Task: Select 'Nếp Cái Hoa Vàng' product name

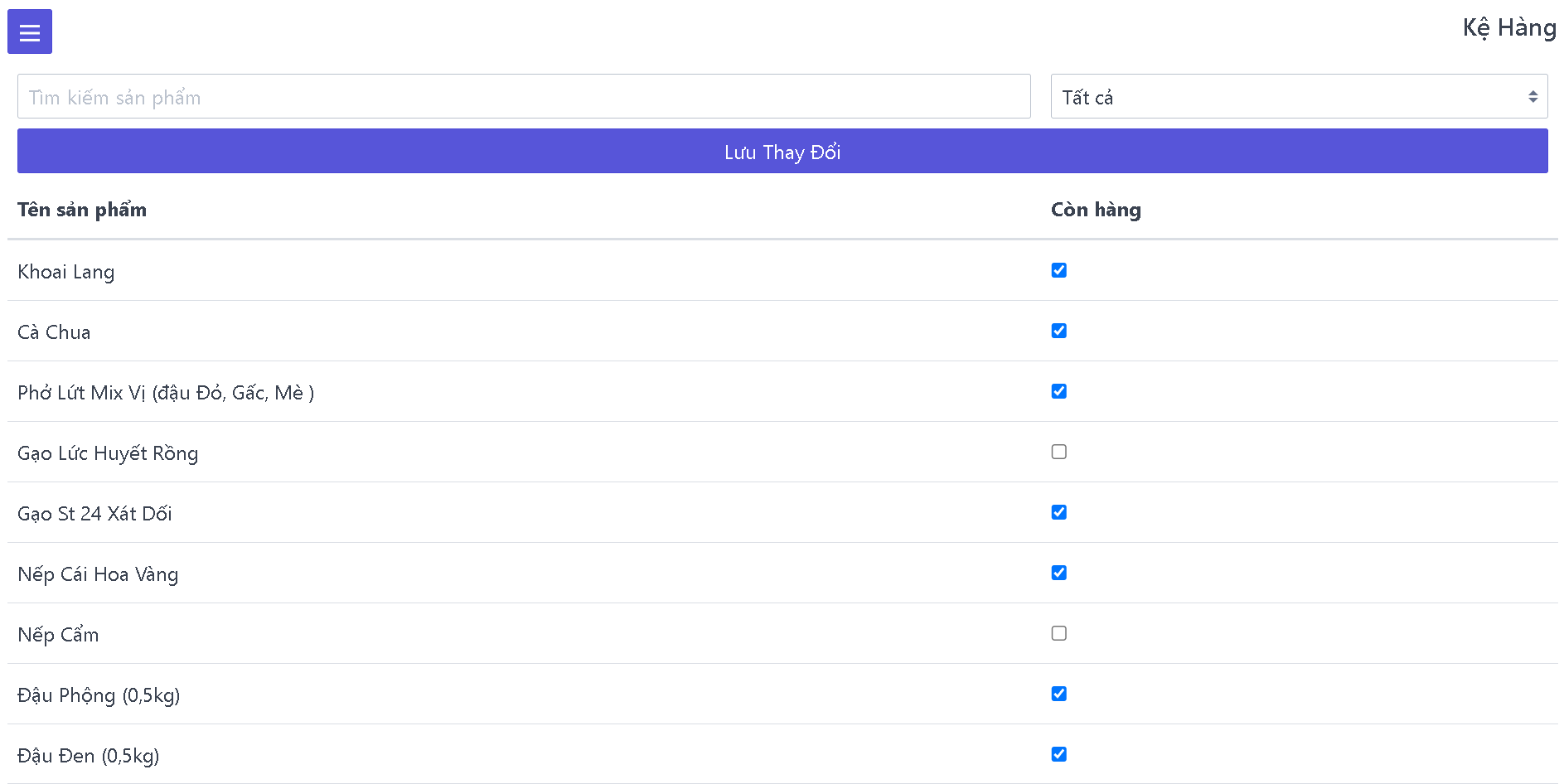Action: [x=98, y=574]
